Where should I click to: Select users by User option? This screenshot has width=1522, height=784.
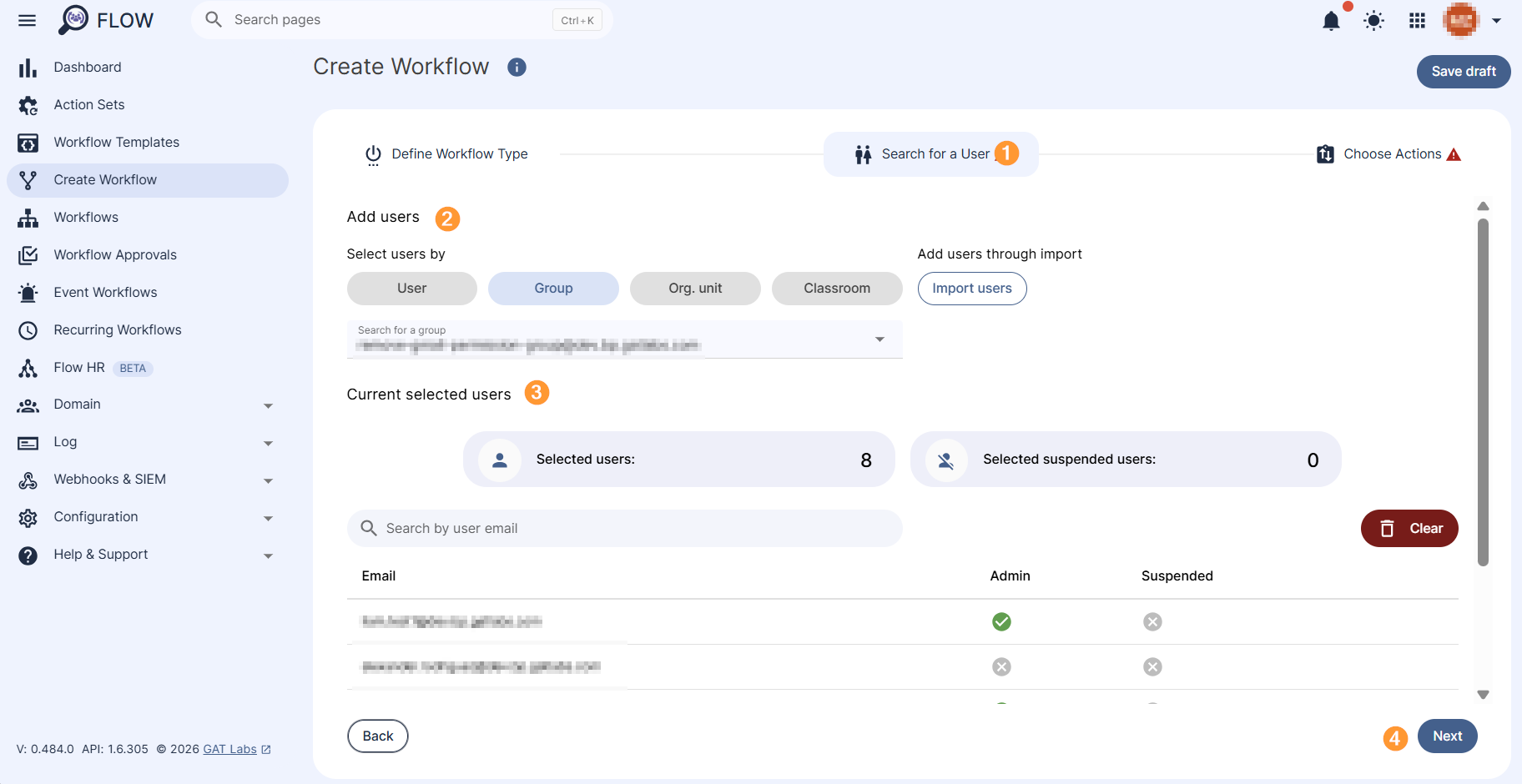coord(411,288)
